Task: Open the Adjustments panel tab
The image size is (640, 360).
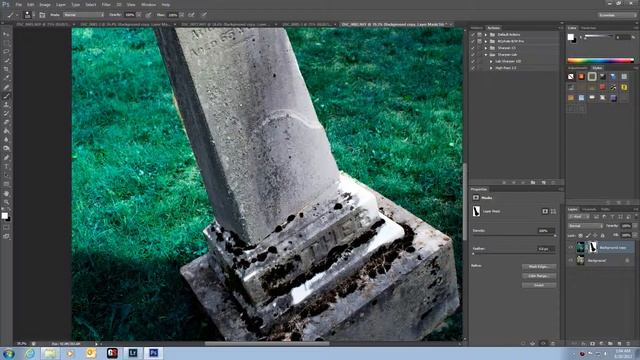Action: (x=578, y=68)
